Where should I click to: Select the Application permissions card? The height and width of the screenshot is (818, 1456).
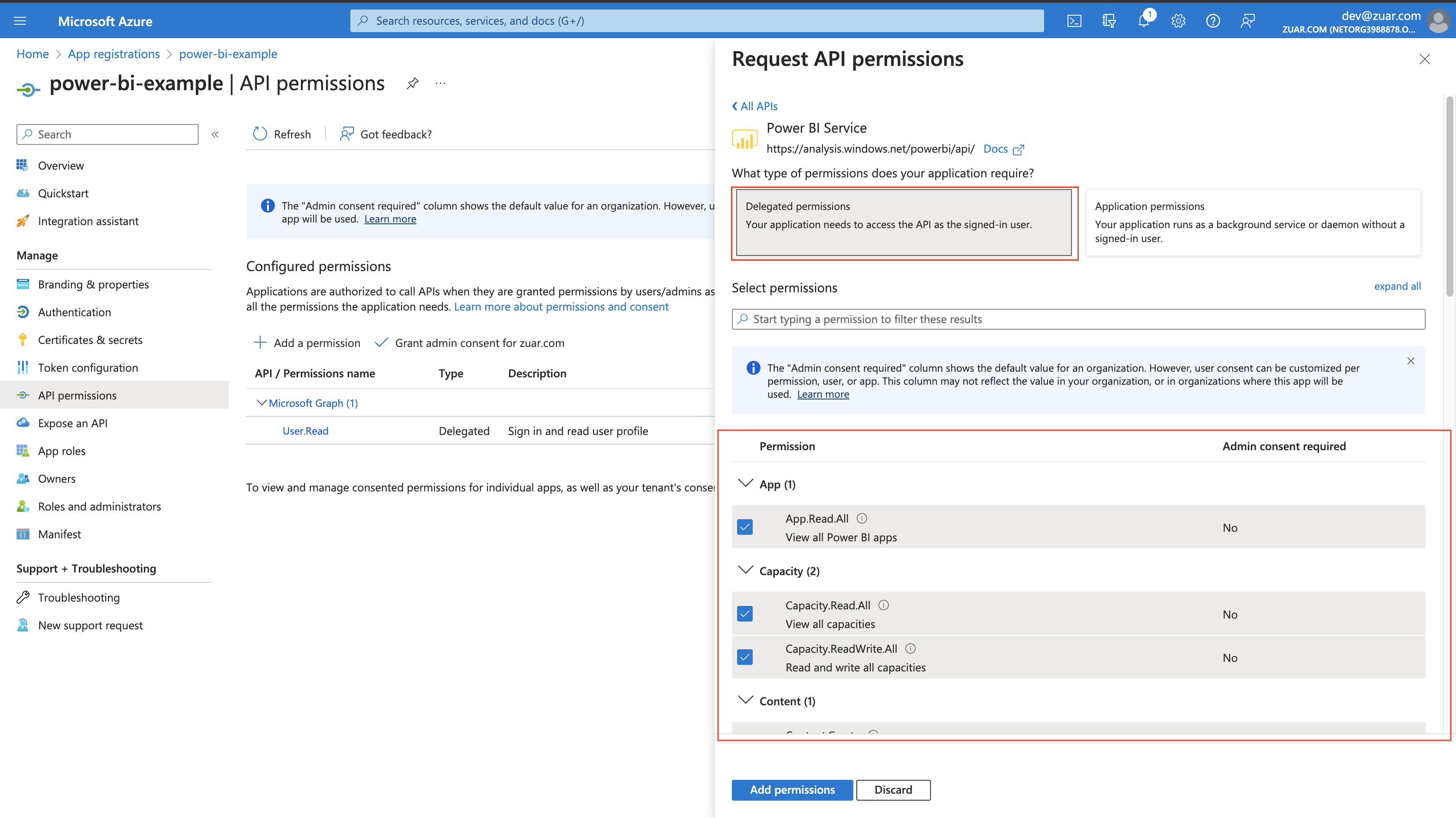(1253, 222)
